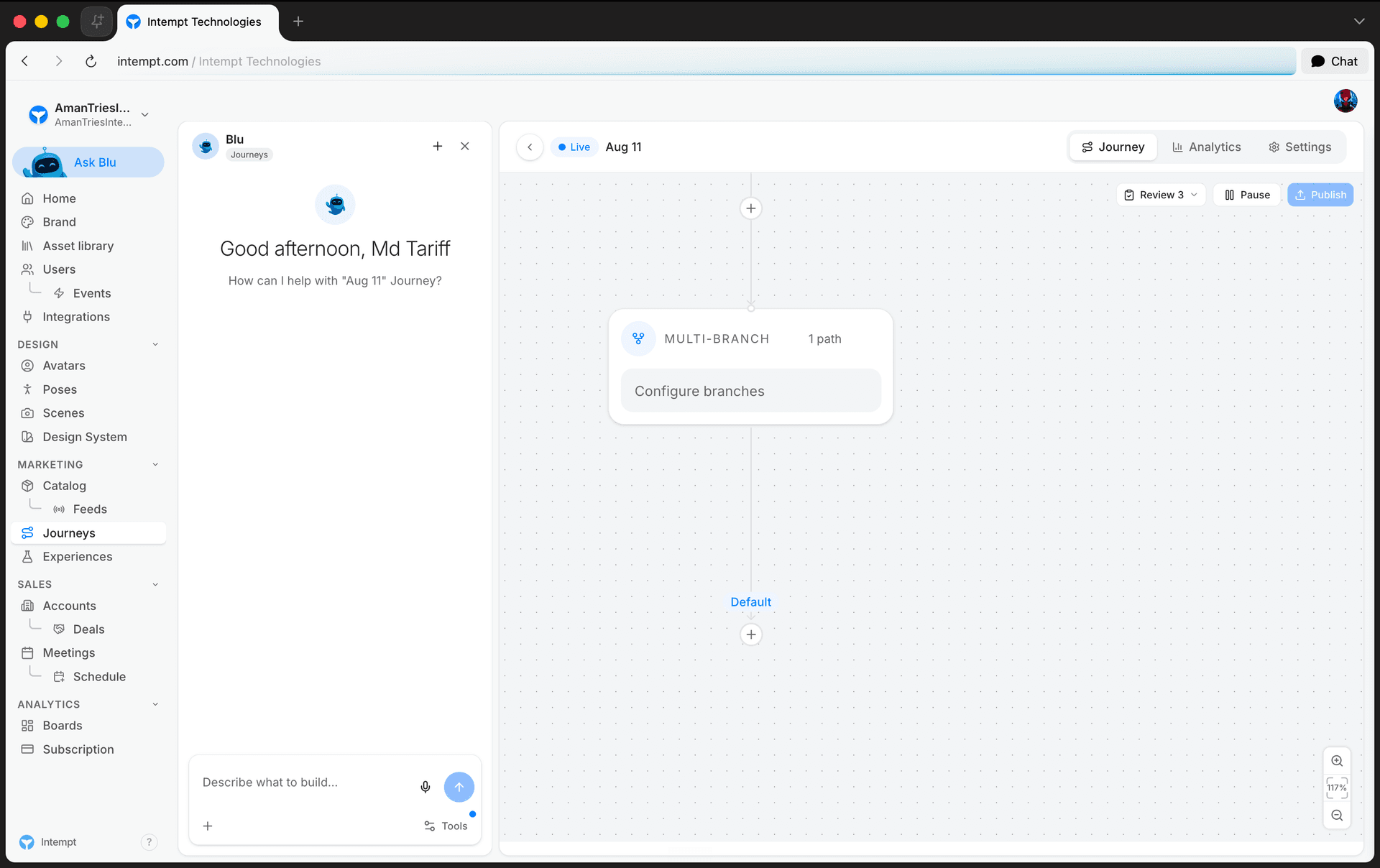Open browser tab list chevron
Viewport: 1380px width, 868px height.
click(x=1358, y=22)
